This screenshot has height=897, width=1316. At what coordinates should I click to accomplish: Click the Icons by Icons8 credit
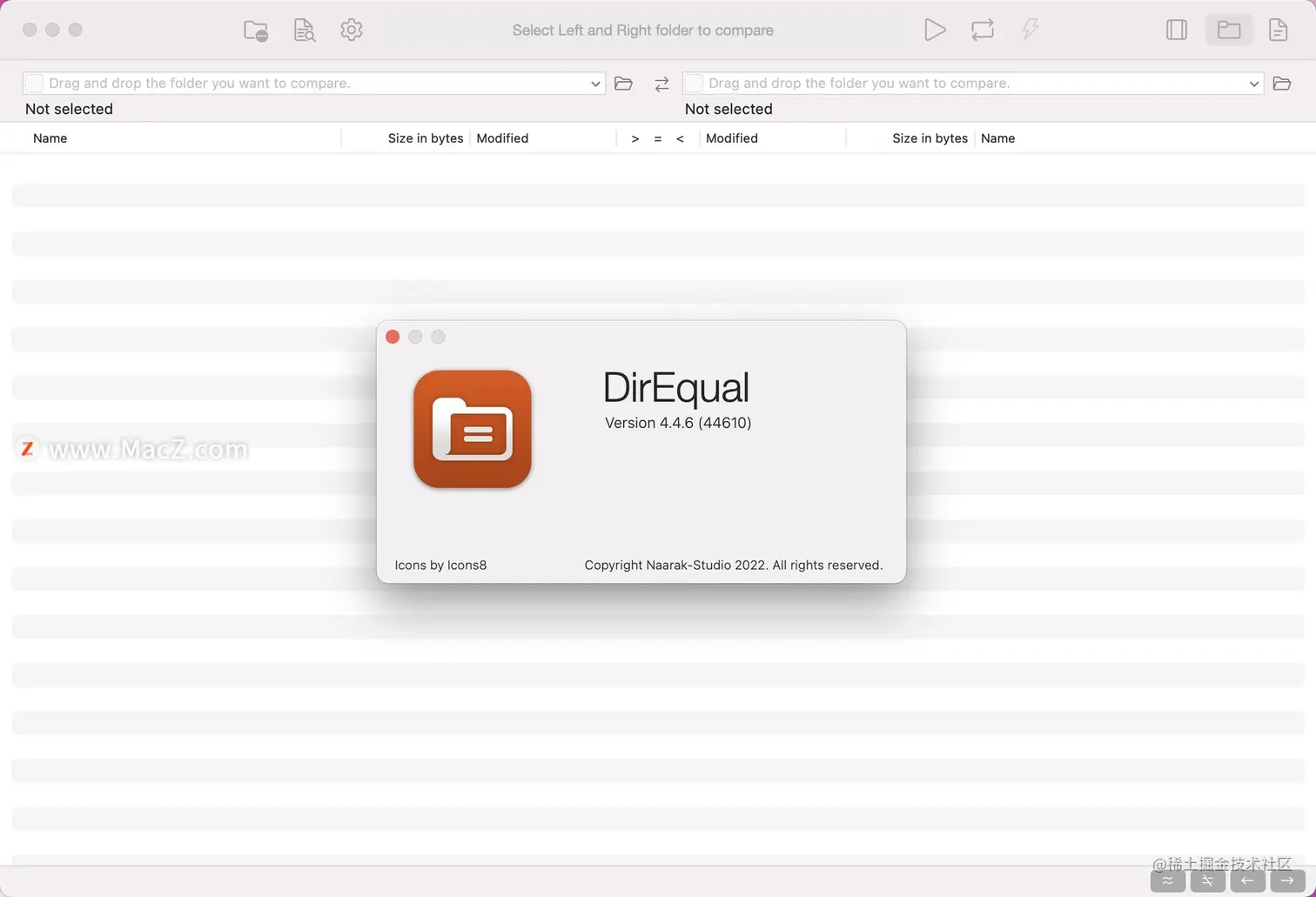pyautogui.click(x=440, y=566)
